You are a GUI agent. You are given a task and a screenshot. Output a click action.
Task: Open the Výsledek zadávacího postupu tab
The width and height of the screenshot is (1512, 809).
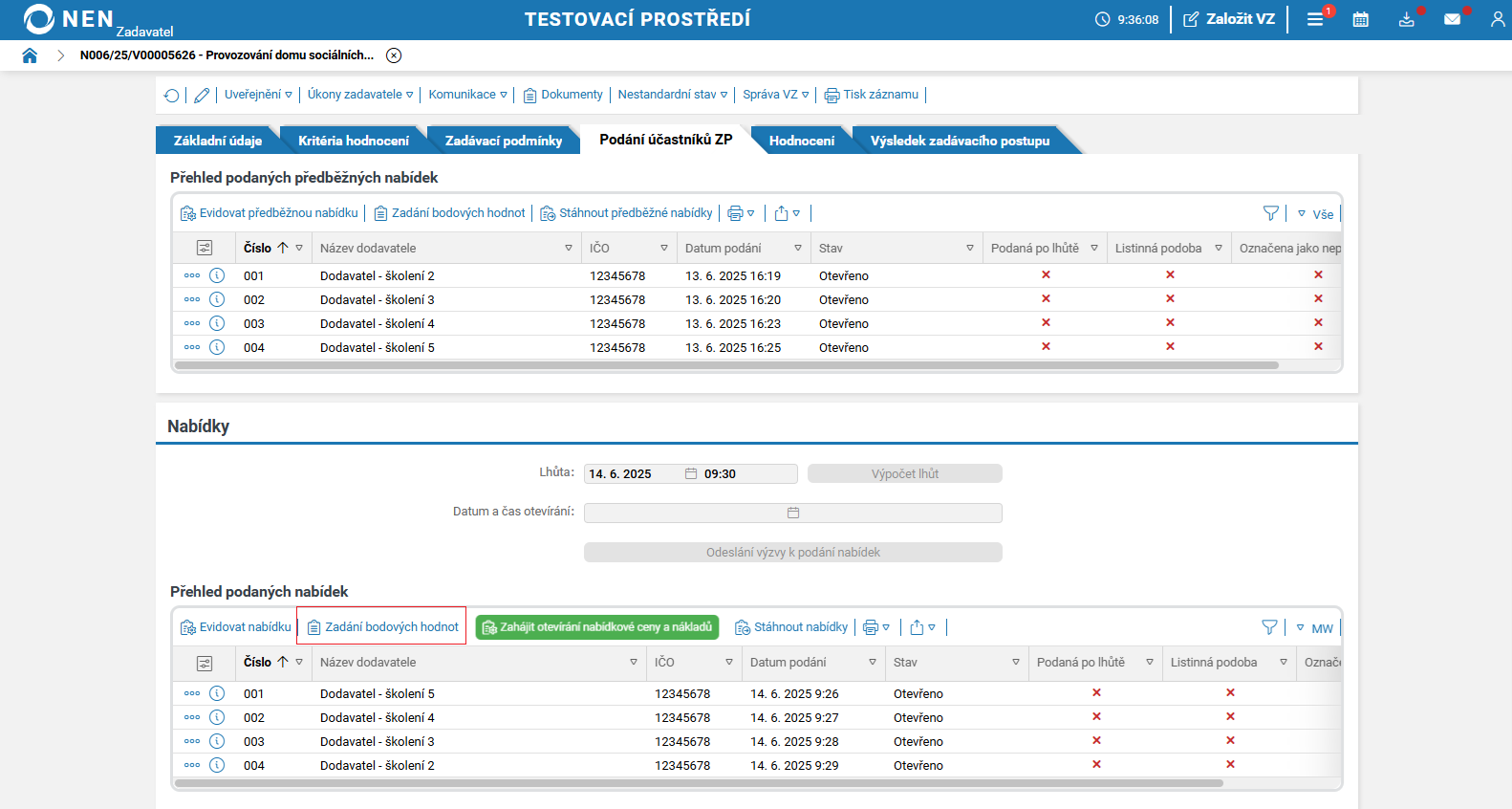click(x=960, y=141)
